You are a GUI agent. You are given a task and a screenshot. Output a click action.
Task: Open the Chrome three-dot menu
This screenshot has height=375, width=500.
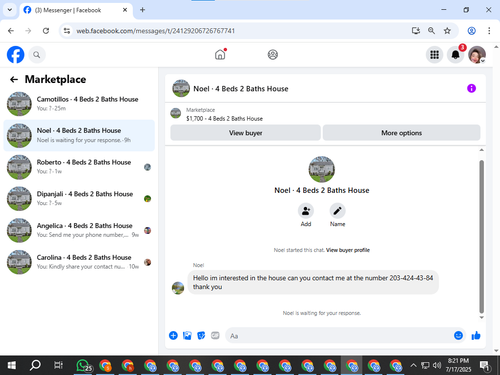pyautogui.click(x=489, y=31)
